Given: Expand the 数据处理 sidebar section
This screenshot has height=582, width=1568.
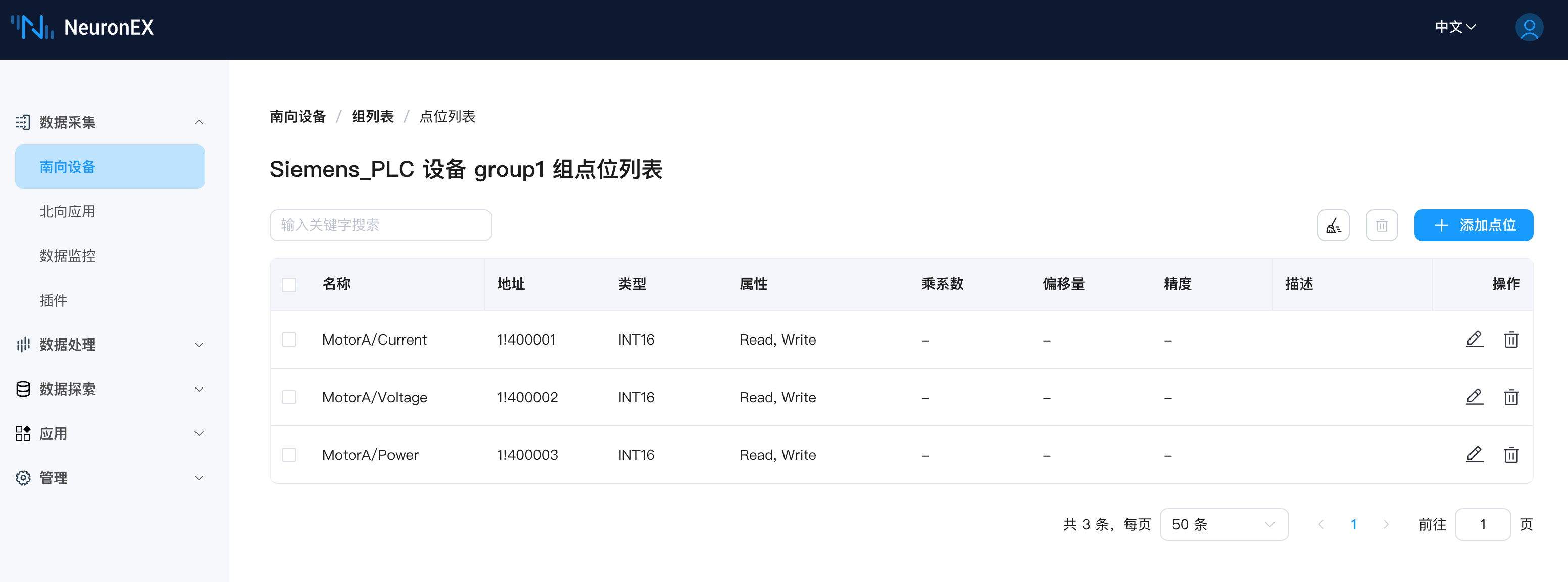Looking at the screenshot, I should 110,345.
